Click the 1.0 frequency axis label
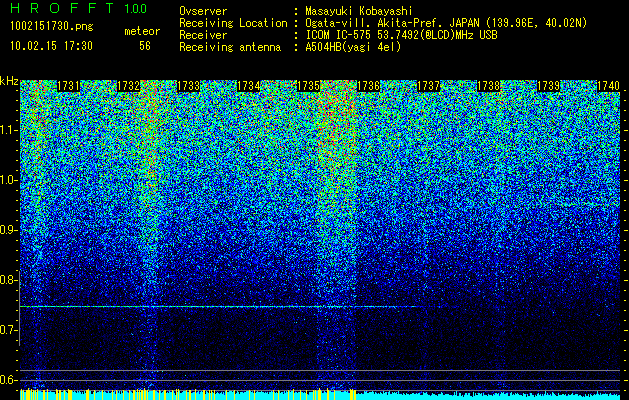The height and width of the screenshot is (400, 629). [9, 180]
